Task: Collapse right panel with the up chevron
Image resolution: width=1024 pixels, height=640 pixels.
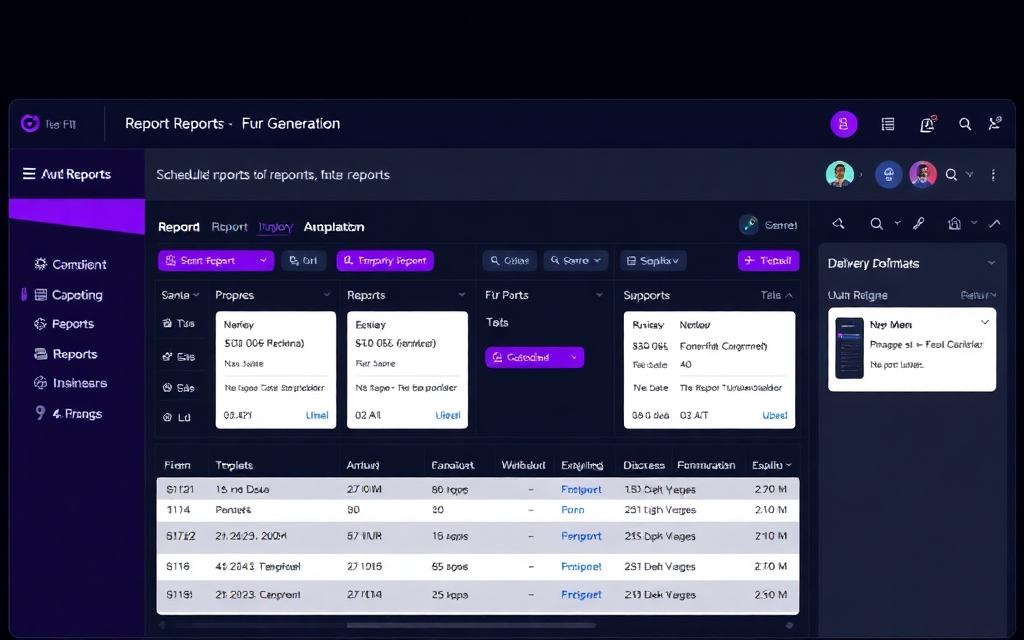Action: pos(995,223)
